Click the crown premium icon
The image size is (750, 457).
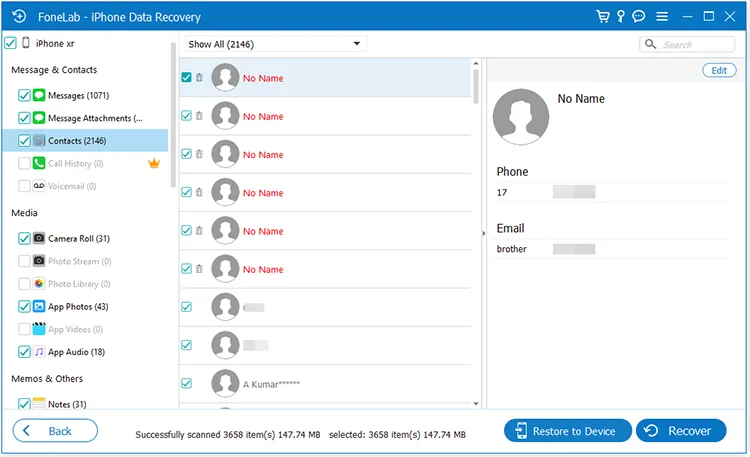pos(154,163)
